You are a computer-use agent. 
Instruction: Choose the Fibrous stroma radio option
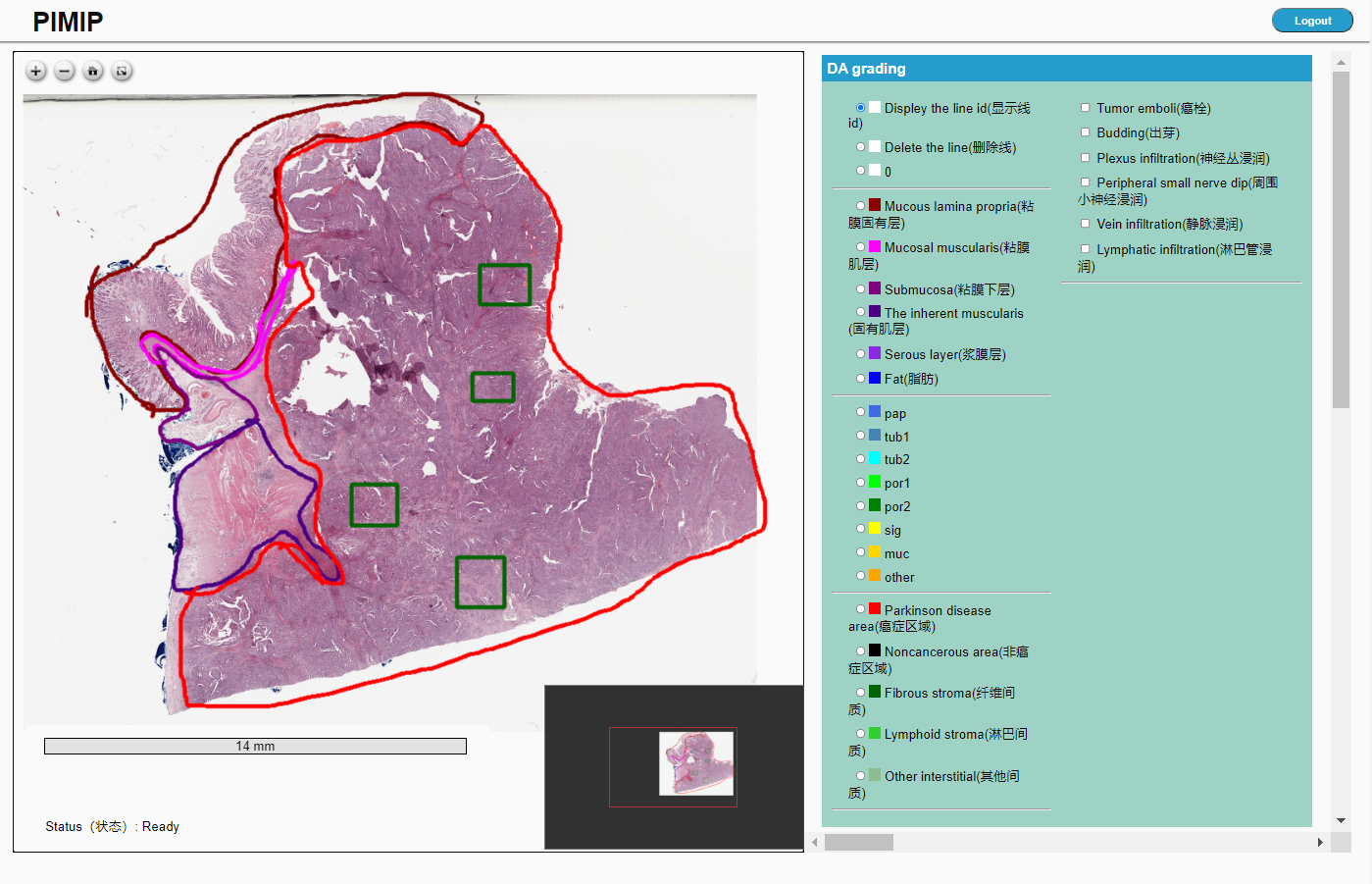860,692
